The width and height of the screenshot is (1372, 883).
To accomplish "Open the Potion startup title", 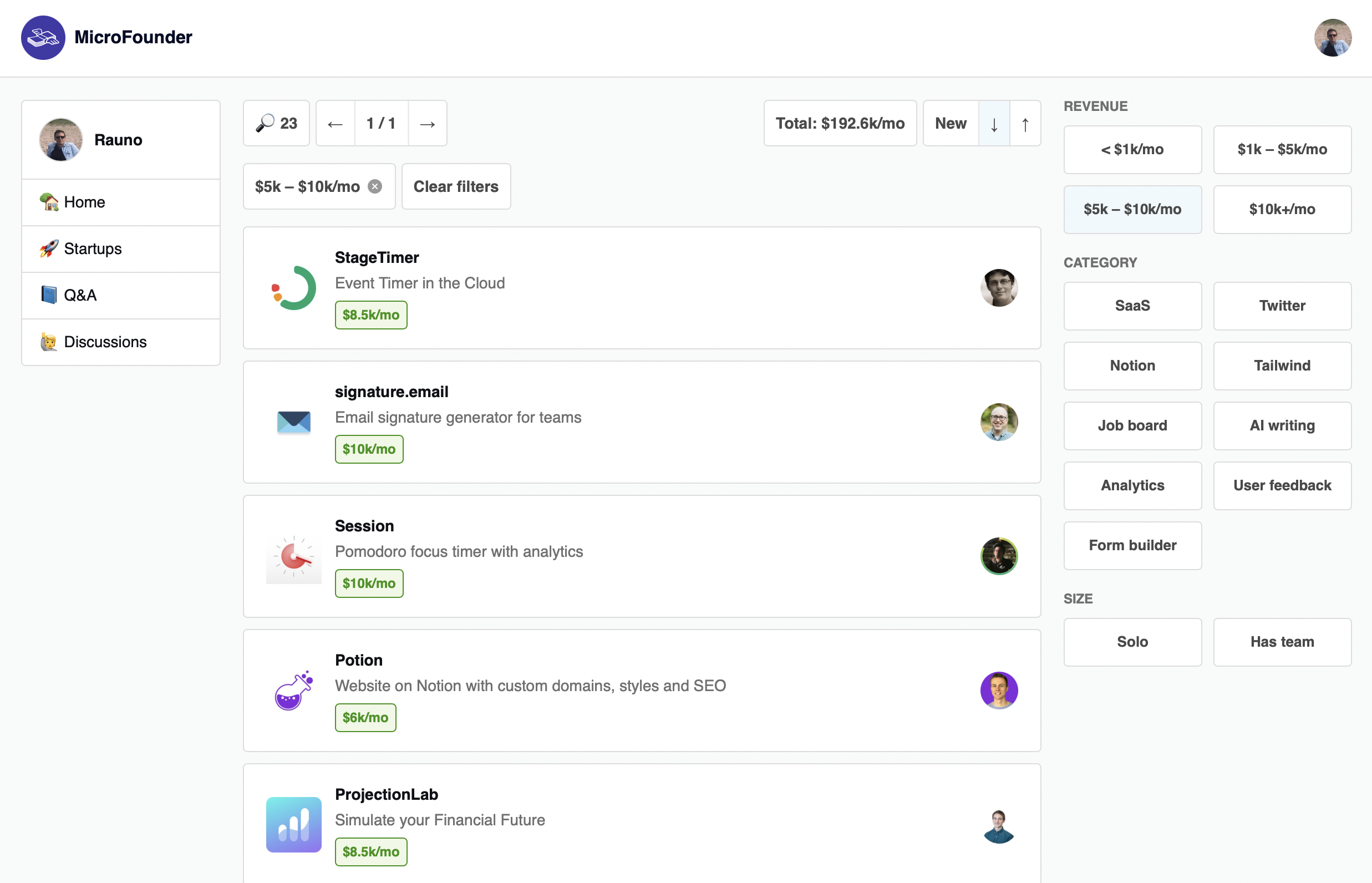I will pos(359,660).
